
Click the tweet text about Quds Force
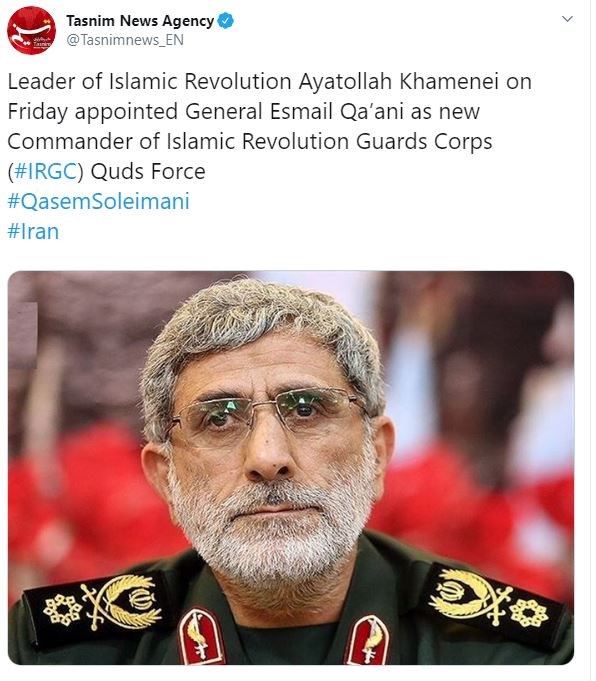pyautogui.click(x=270, y=126)
